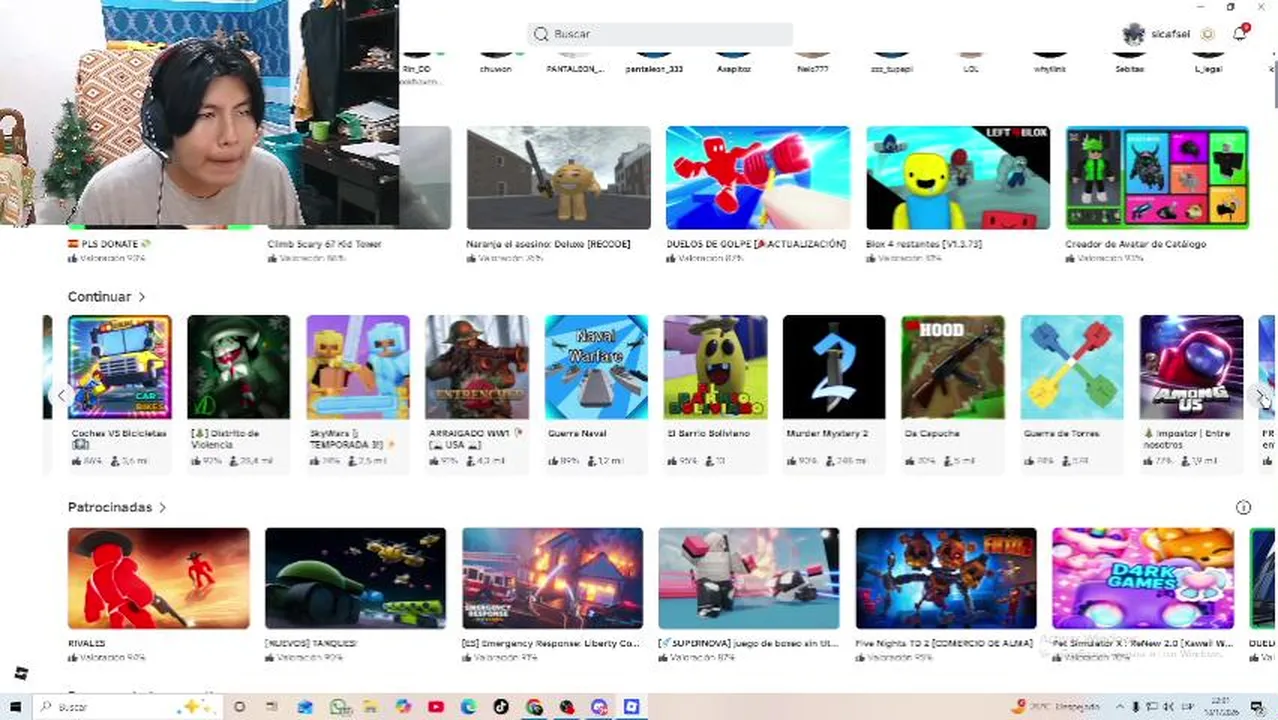
Task: Open SkyWars Temporada game thumbnail
Action: coord(358,367)
